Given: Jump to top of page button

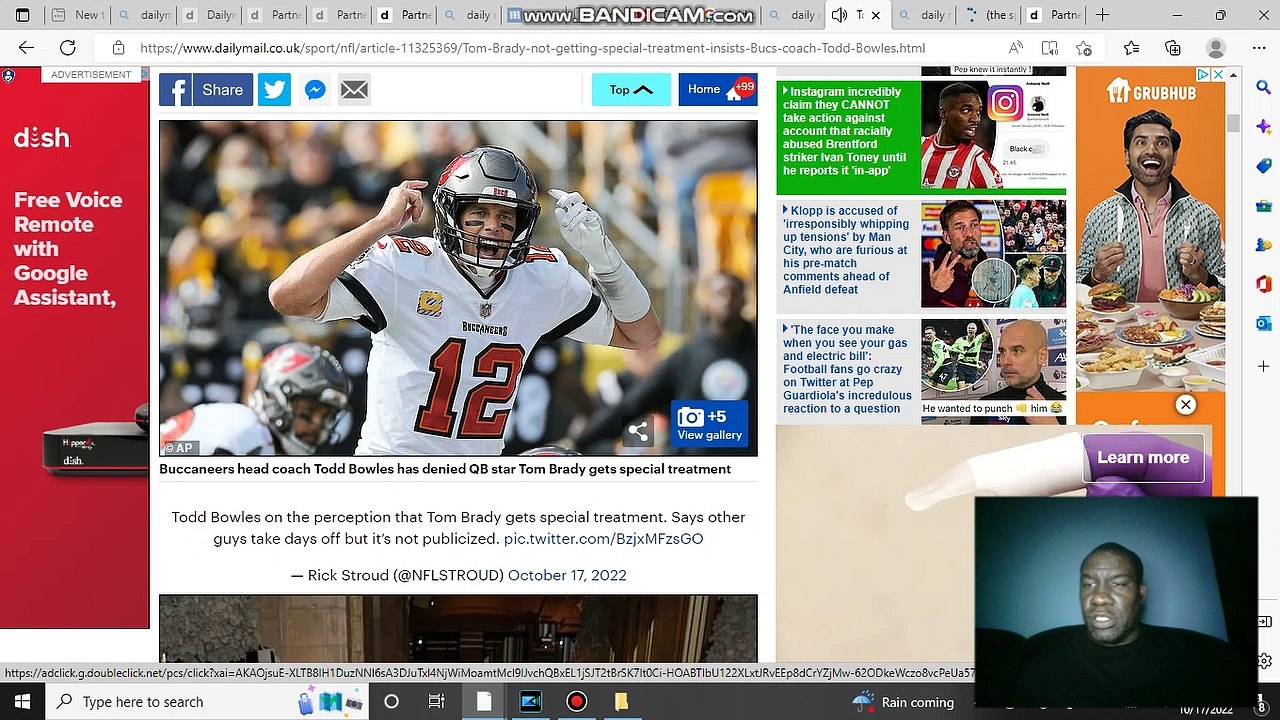Looking at the screenshot, I should click(631, 89).
